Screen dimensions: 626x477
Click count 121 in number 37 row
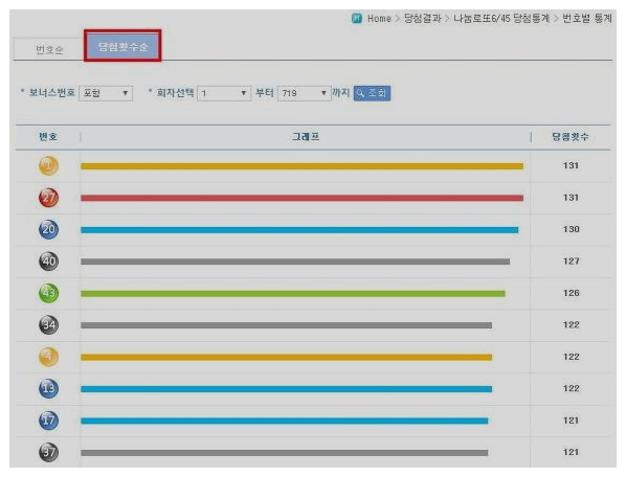(x=571, y=452)
